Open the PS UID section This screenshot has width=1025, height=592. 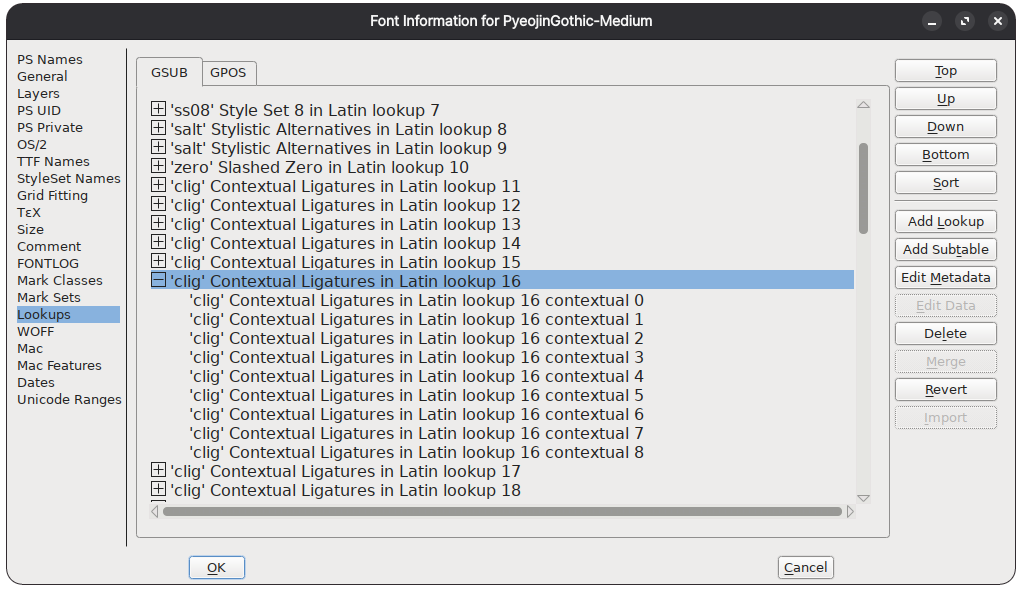pos(39,110)
